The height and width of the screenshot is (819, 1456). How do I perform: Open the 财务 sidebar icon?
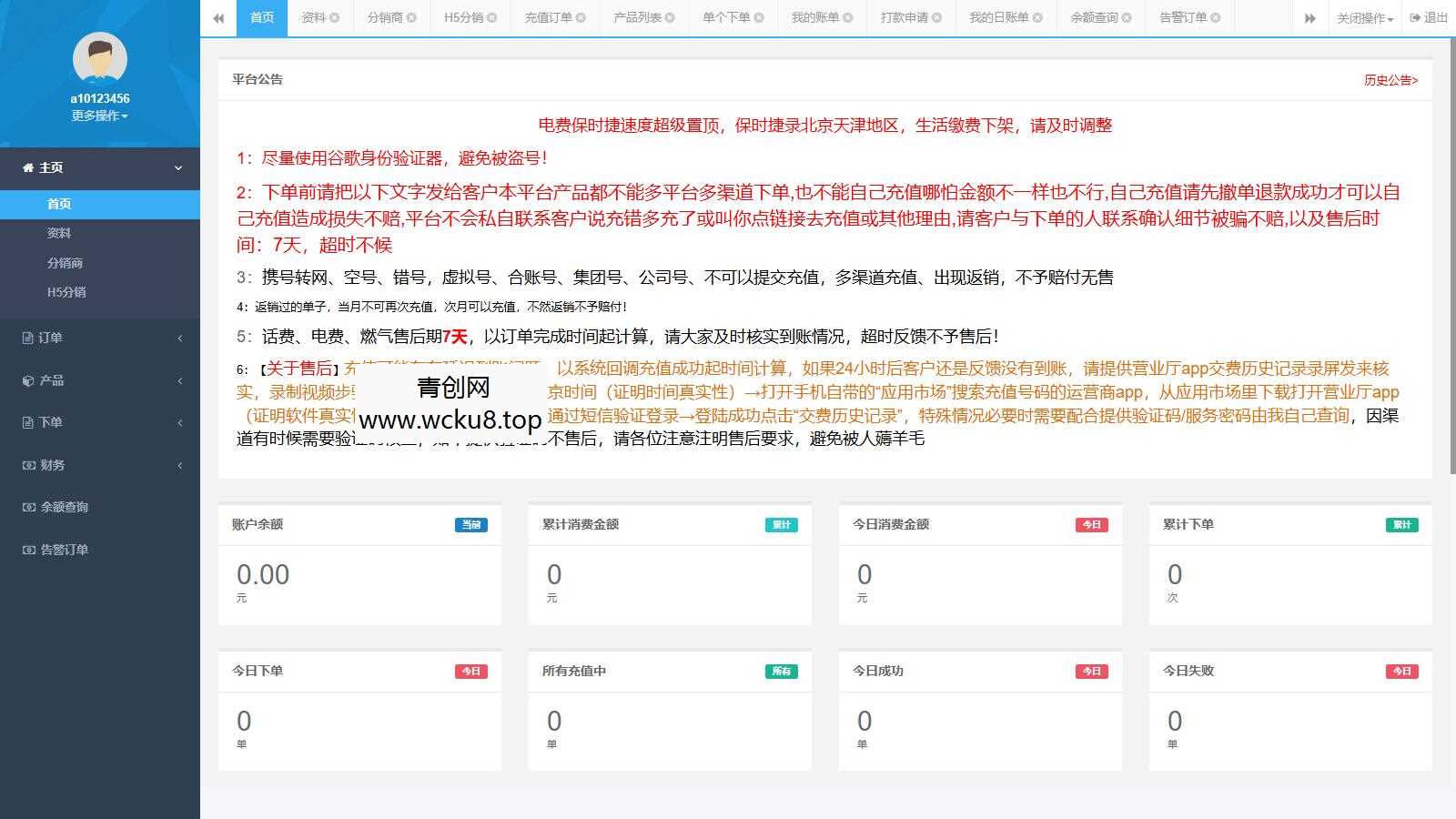(30, 465)
